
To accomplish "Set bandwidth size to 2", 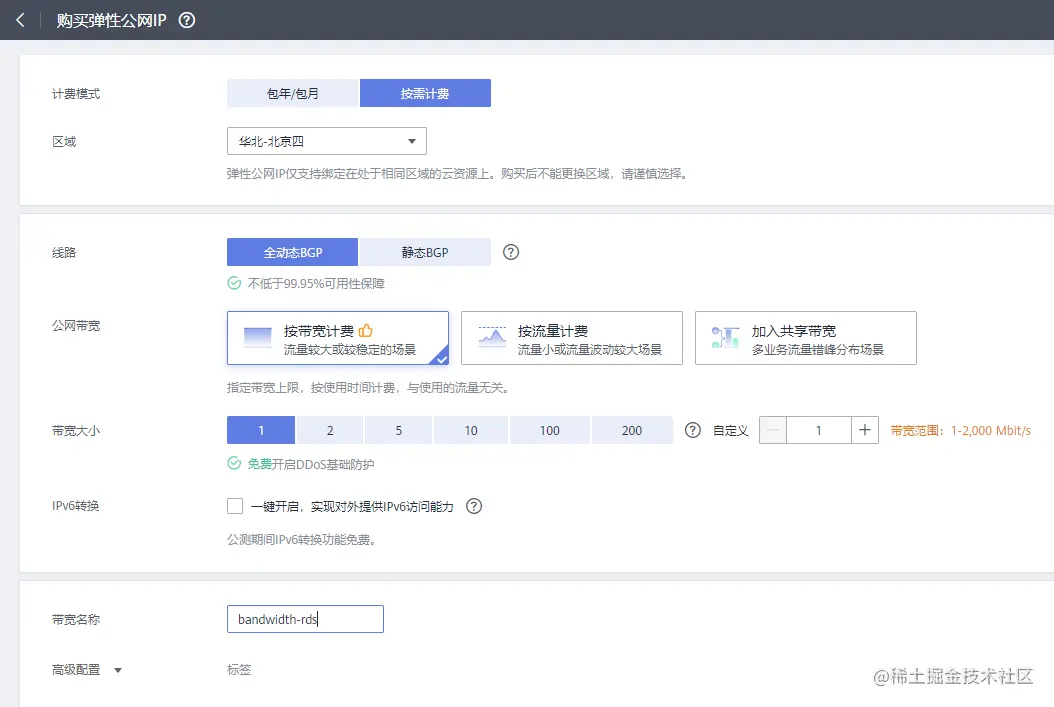I will pyautogui.click(x=330, y=430).
